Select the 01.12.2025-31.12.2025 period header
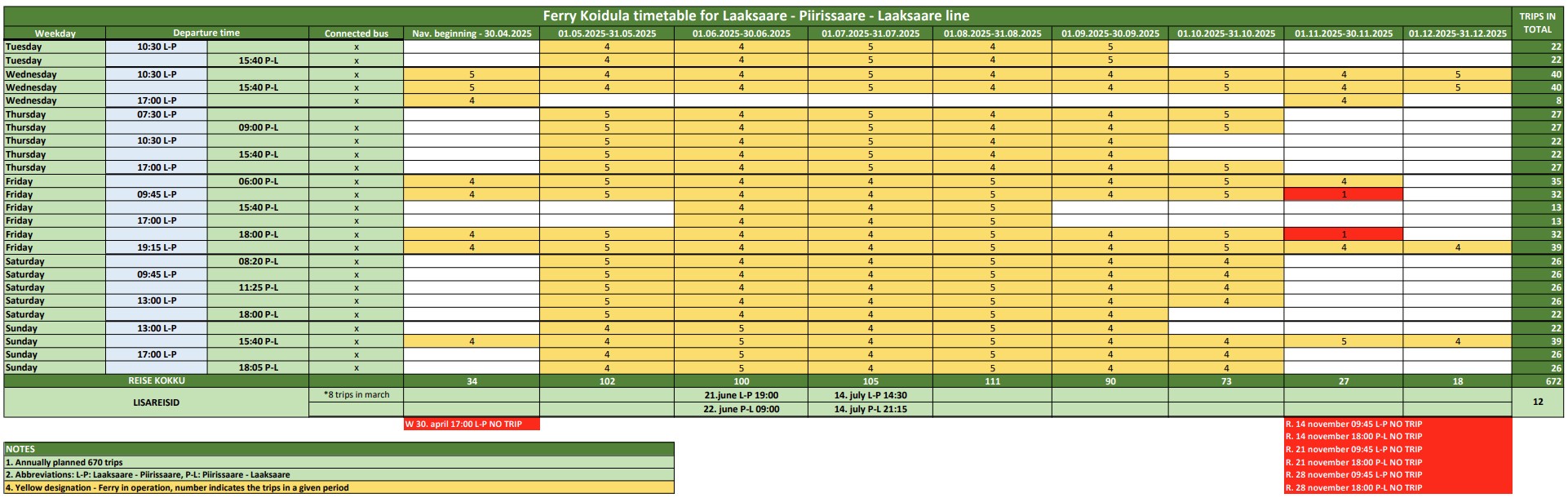Viewport: 1568px width, 498px height. pyautogui.click(x=1457, y=33)
